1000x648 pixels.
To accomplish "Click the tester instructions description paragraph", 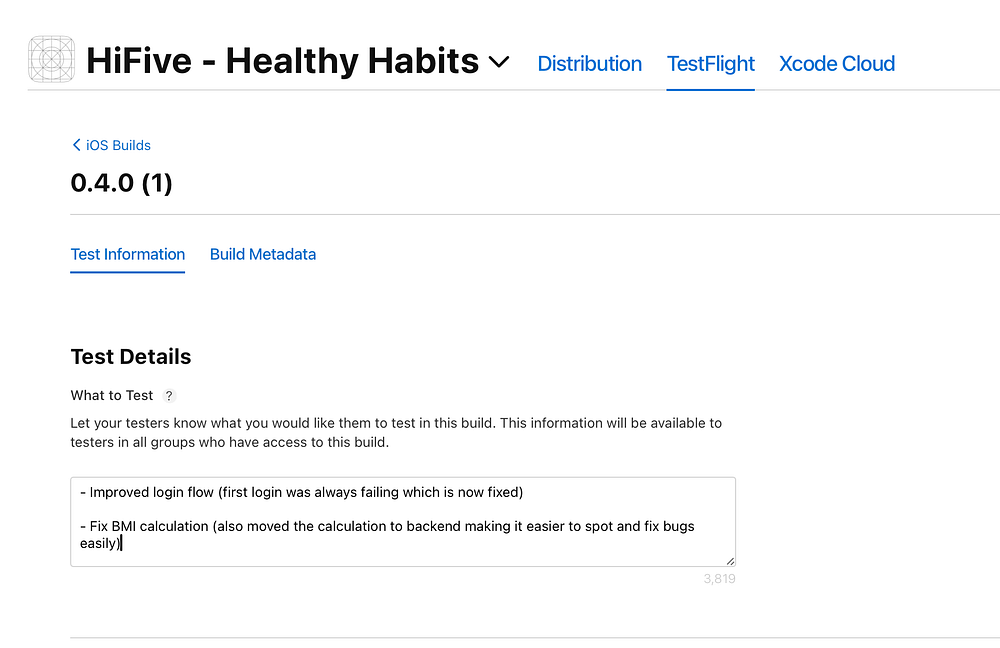I will point(395,432).
